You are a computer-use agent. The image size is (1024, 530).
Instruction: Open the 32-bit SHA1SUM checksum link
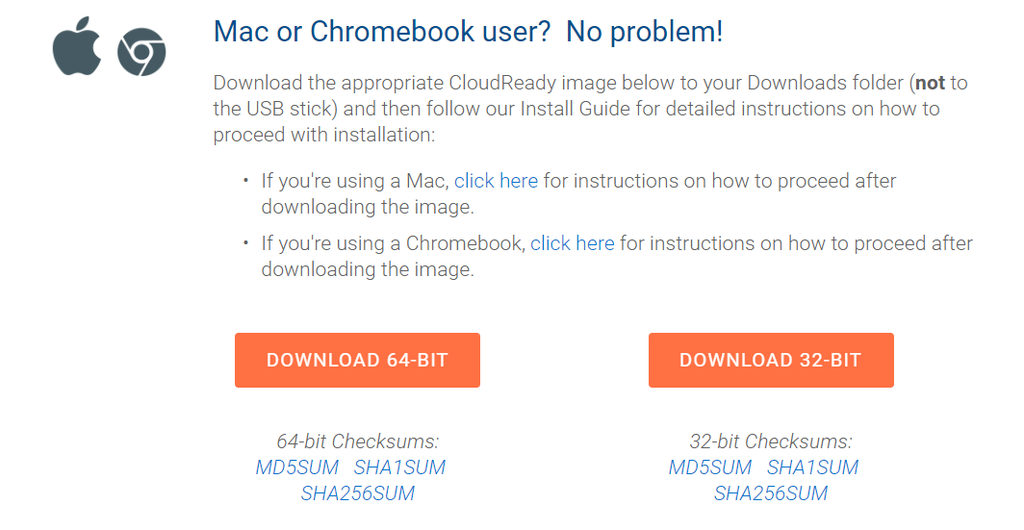coord(812,467)
